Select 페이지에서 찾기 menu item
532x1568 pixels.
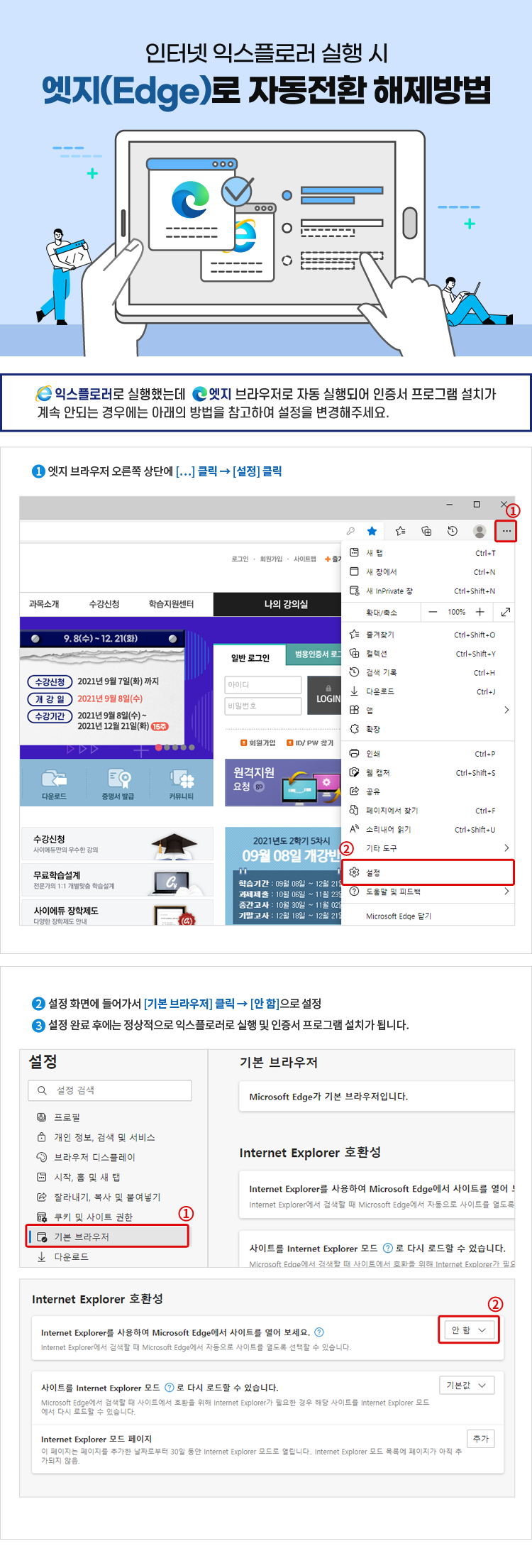[x=428, y=810]
